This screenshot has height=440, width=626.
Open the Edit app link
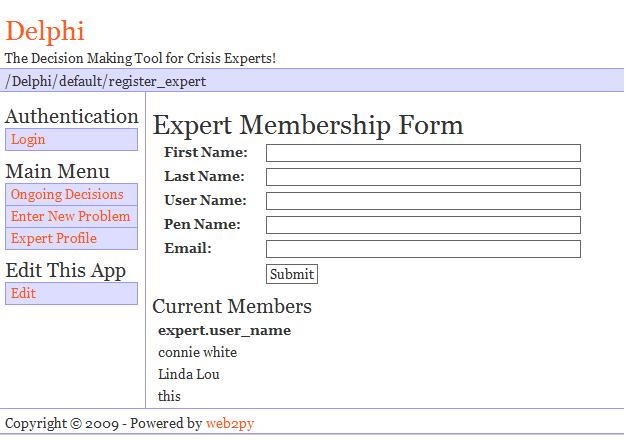pos(23,294)
